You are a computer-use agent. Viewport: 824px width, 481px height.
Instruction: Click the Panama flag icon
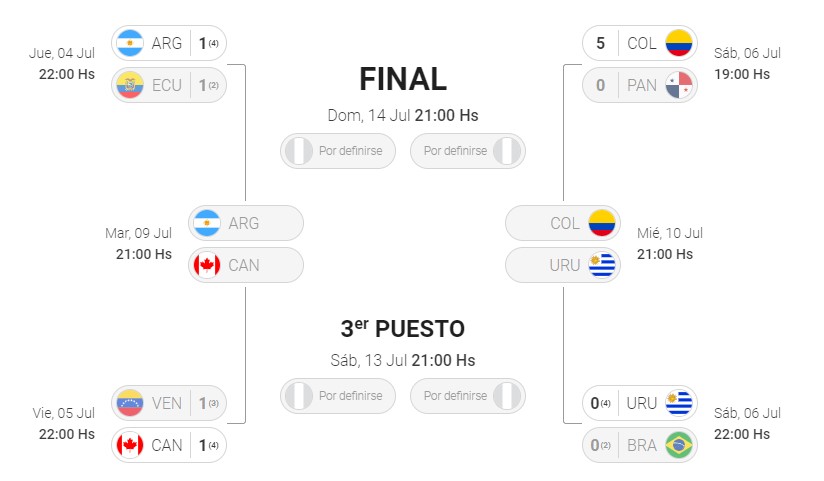tap(679, 85)
